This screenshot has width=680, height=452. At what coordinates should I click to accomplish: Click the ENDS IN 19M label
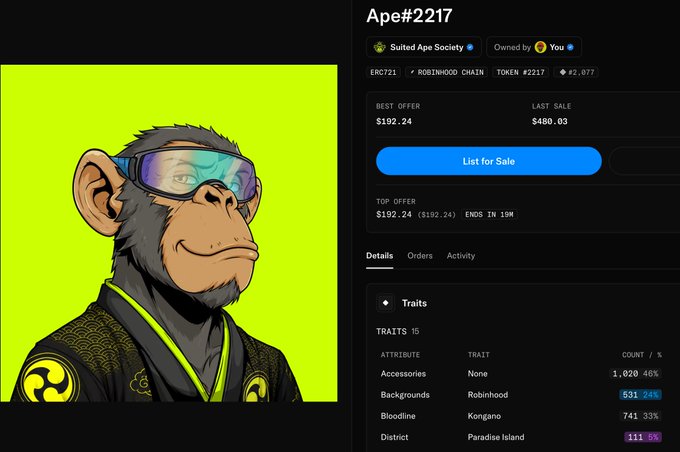pos(489,215)
